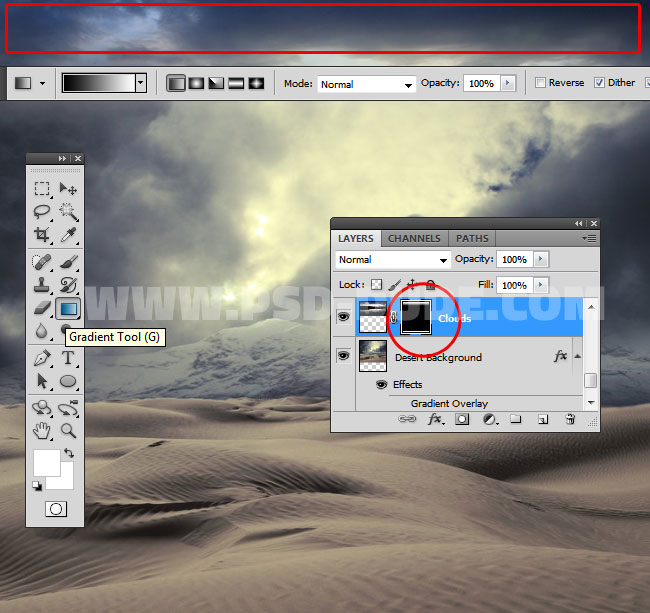Select the Eraser tool

pyautogui.click(x=41, y=308)
